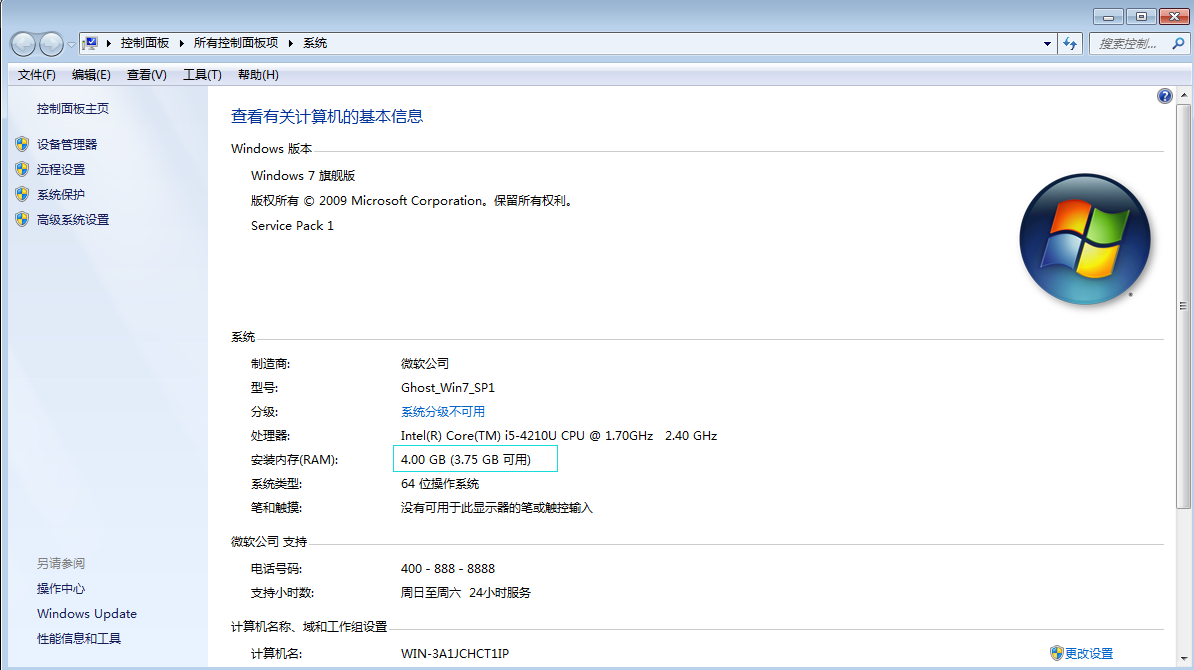Click 系统分级不可用 link
The width and height of the screenshot is (1194, 670).
443,412
